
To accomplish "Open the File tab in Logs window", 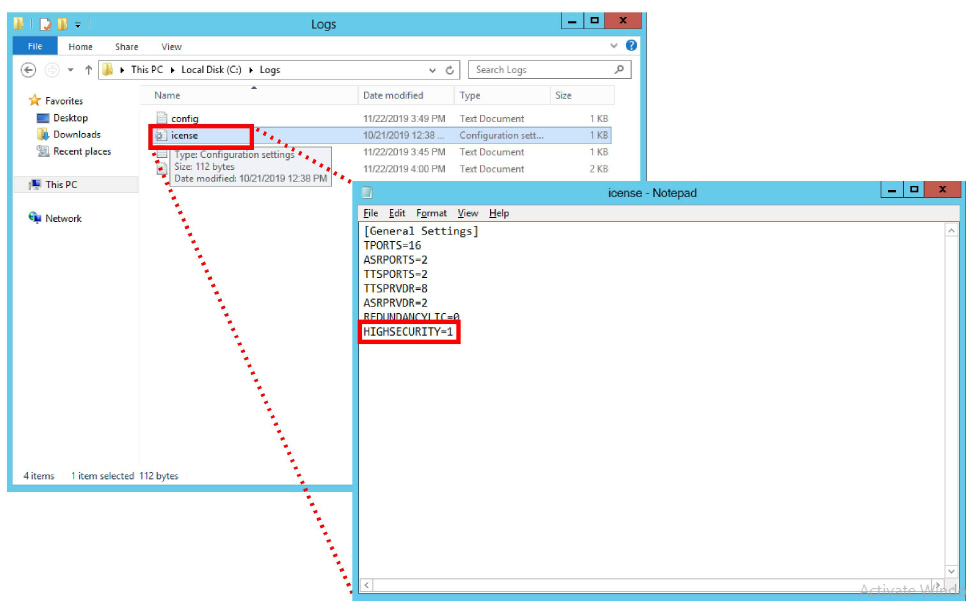I will point(35,47).
